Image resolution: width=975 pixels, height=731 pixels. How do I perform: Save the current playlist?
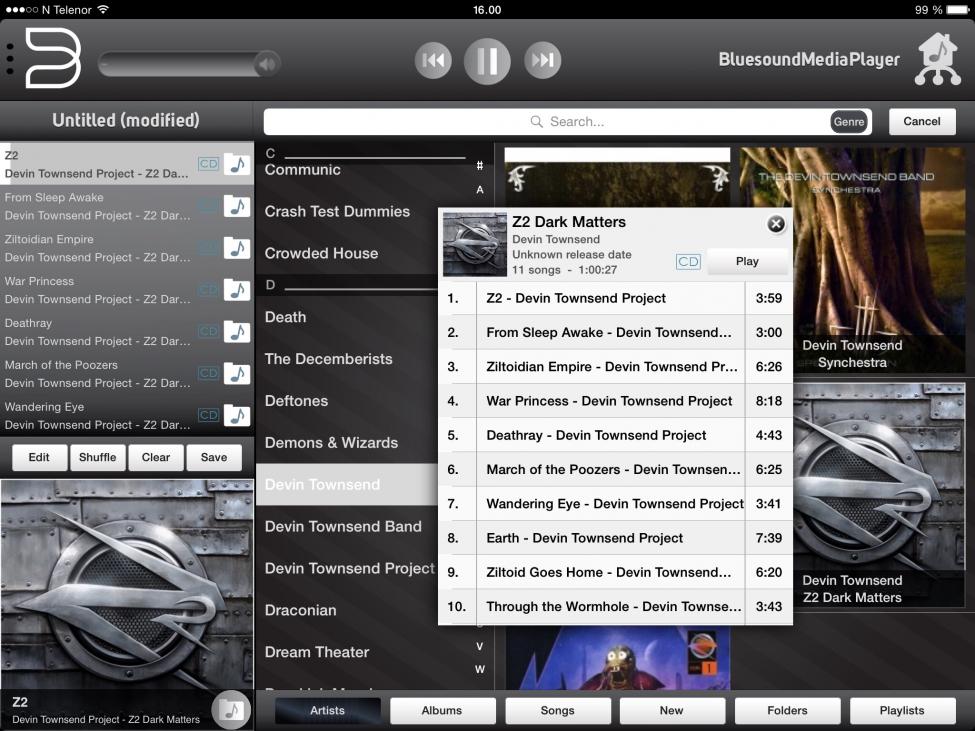214,457
